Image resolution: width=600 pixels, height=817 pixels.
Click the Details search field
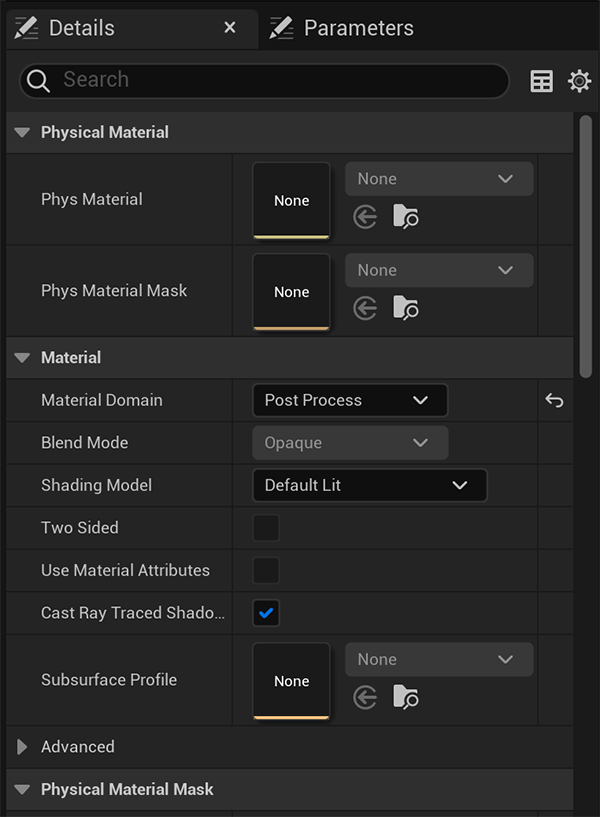pos(270,81)
